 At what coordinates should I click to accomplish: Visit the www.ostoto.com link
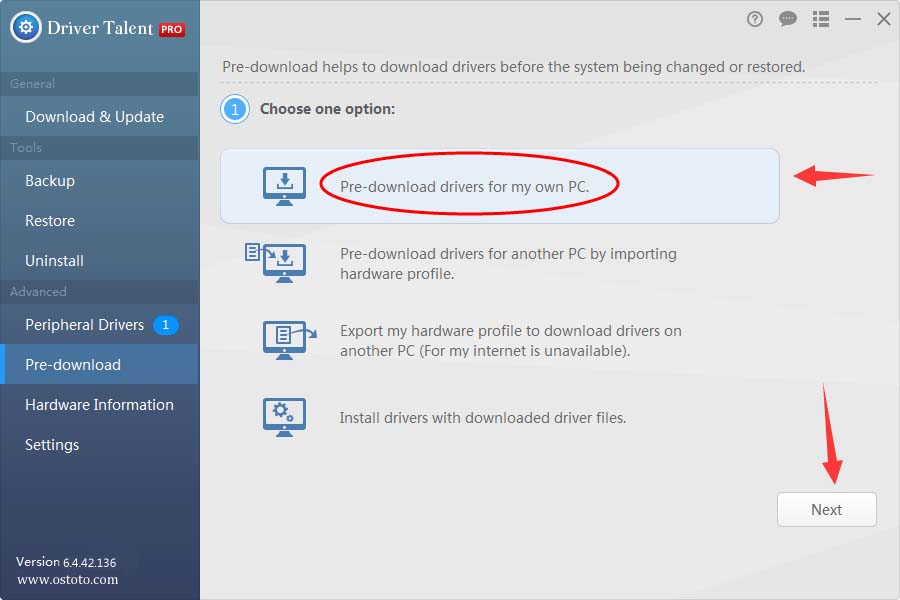tap(68, 579)
